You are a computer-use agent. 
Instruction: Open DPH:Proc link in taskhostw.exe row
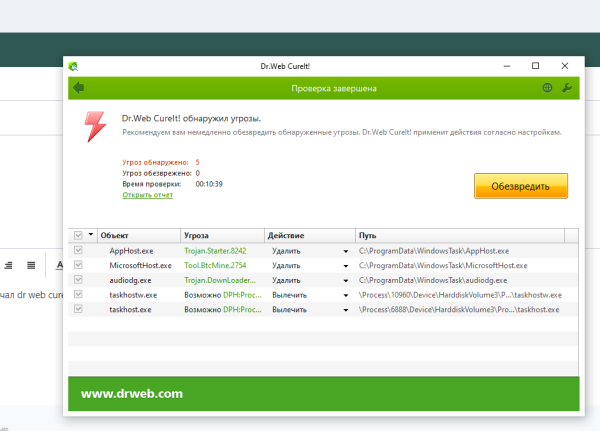[x=242, y=295]
